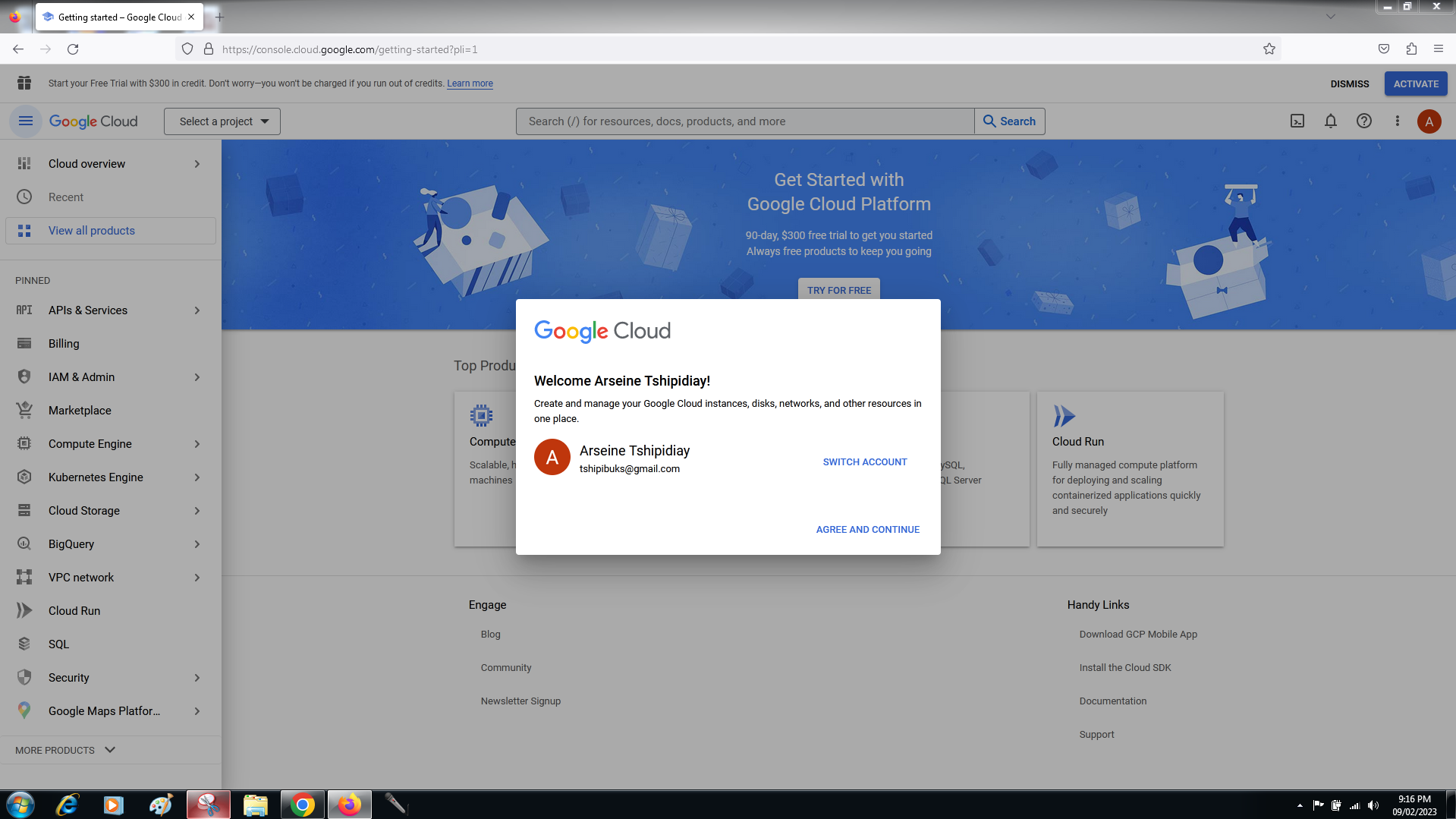Open the Select a project dropdown
This screenshot has width=1456, height=819.
(x=222, y=121)
